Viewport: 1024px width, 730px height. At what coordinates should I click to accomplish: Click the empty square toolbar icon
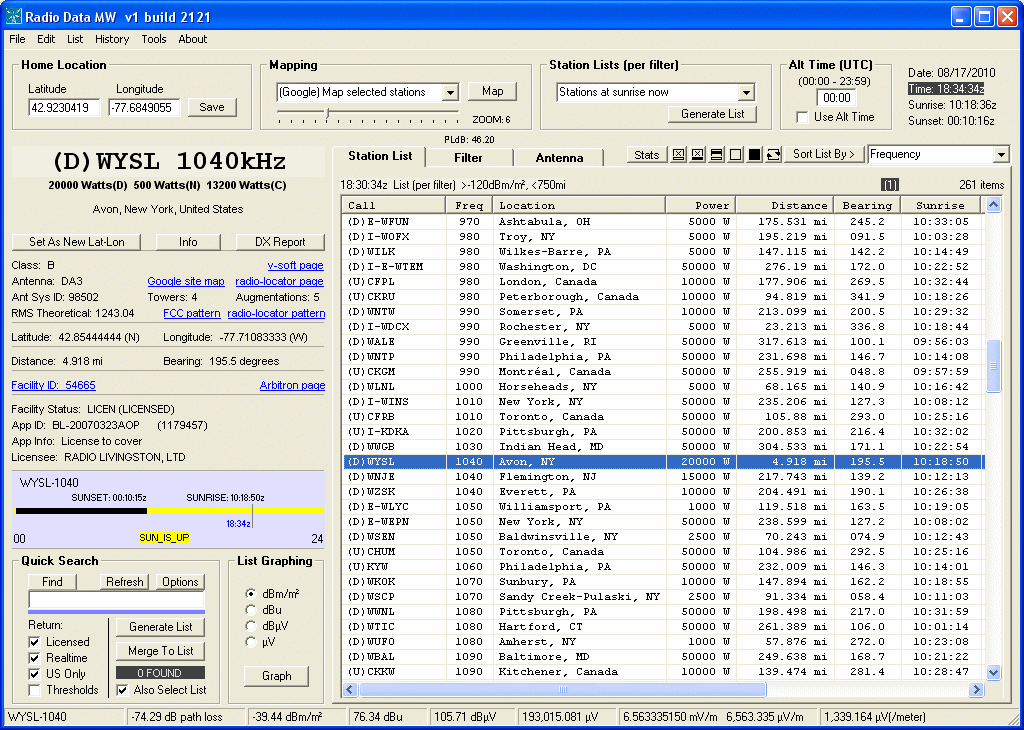pyautogui.click(x=734, y=155)
